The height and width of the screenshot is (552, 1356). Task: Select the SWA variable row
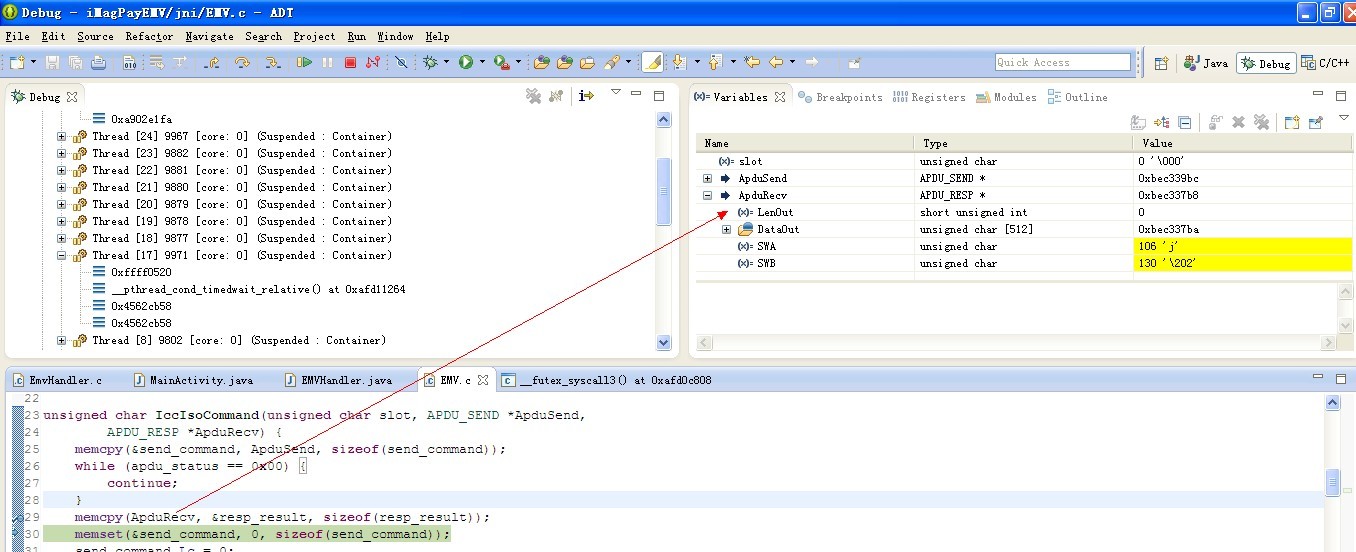point(1025,247)
